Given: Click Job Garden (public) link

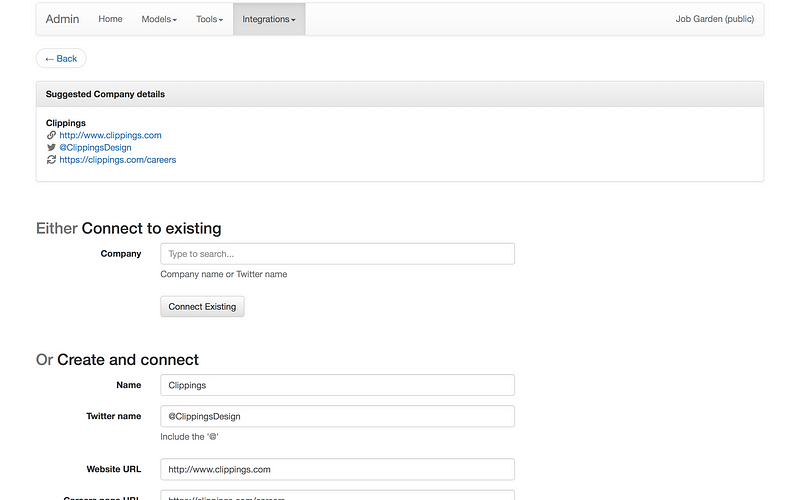Looking at the screenshot, I should pos(715,19).
